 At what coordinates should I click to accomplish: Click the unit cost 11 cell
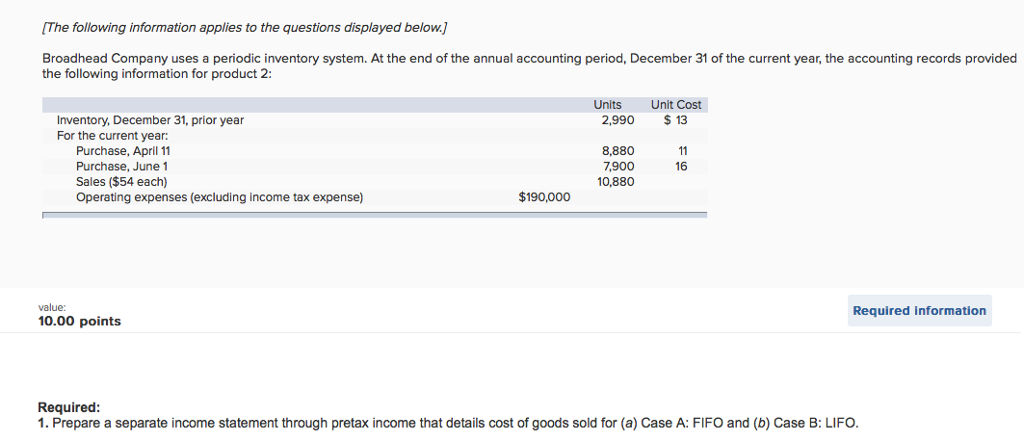click(x=681, y=151)
